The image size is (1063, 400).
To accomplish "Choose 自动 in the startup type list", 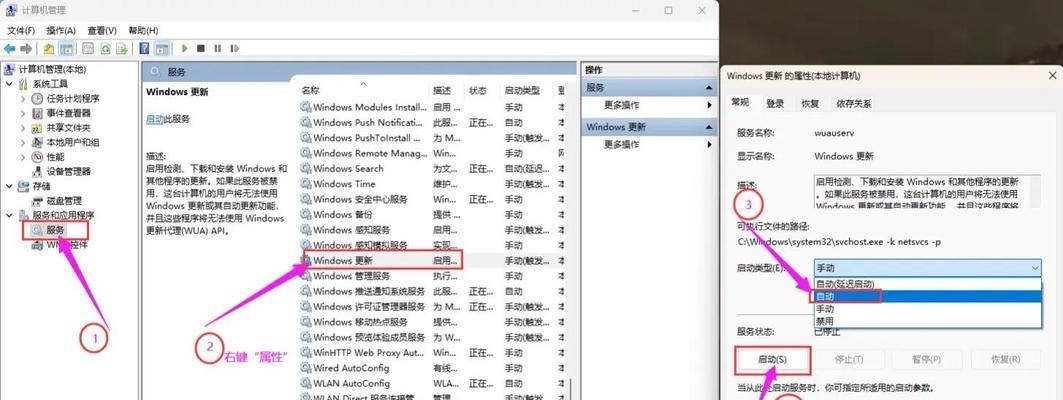I will click(927, 296).
